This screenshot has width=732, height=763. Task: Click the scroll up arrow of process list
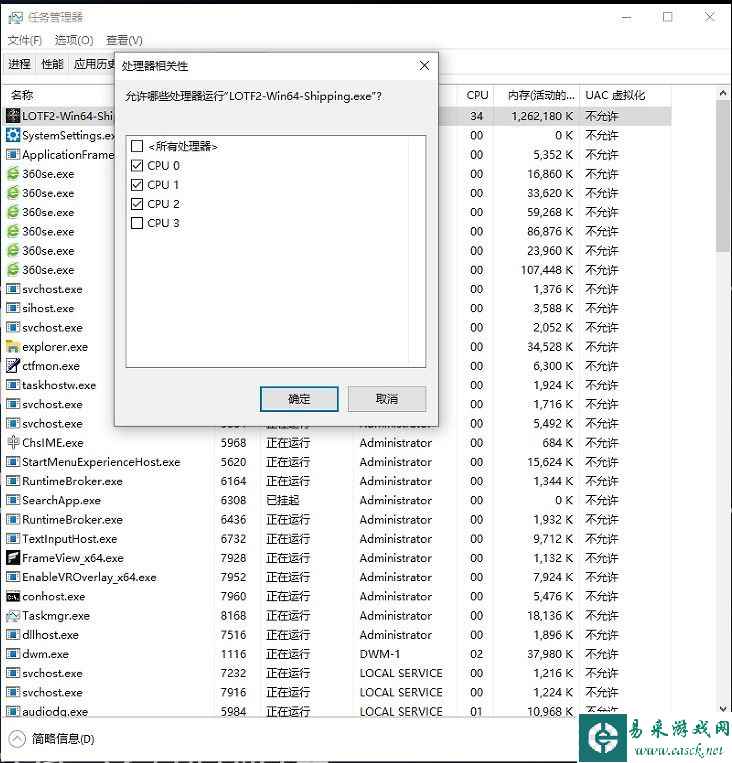pyautogui.click(x=723, y=93)
